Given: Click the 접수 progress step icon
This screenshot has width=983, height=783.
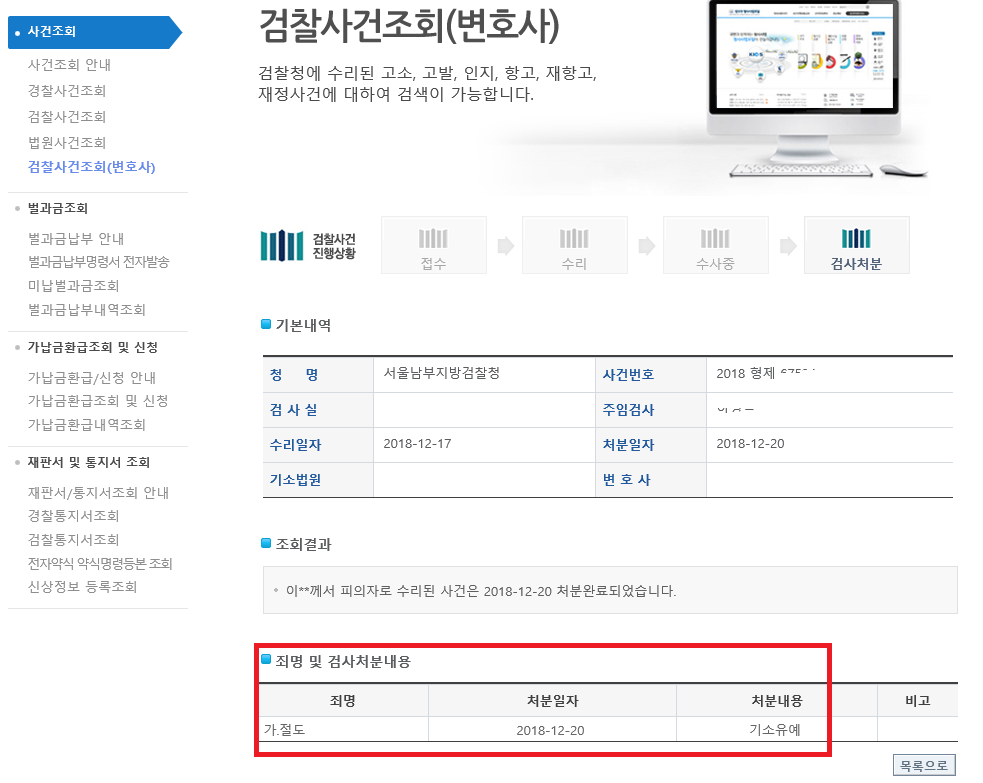Looking at the screenshot, I should coord(433,240).
